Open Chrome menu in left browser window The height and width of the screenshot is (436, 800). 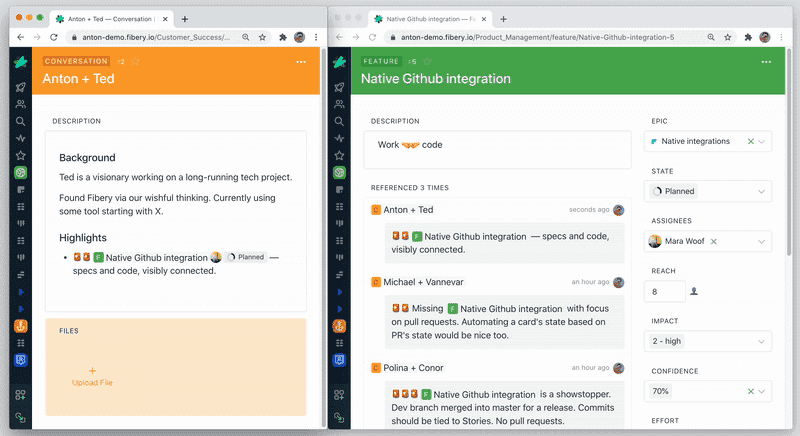click(316, 37)
